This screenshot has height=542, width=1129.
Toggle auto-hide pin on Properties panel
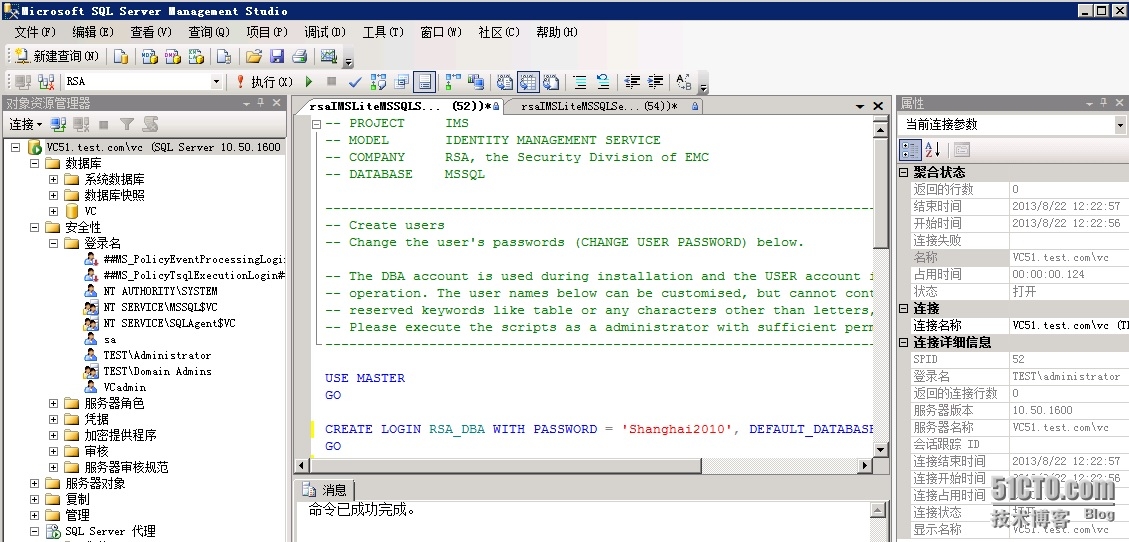click(x=1105, y=104)
